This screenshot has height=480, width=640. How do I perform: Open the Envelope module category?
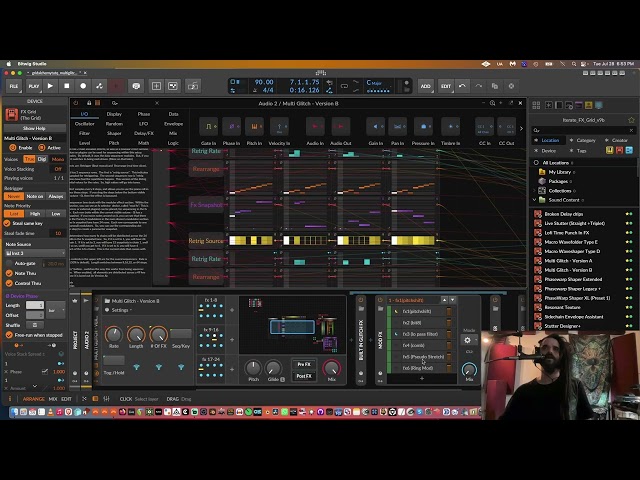tap(173, 124)
